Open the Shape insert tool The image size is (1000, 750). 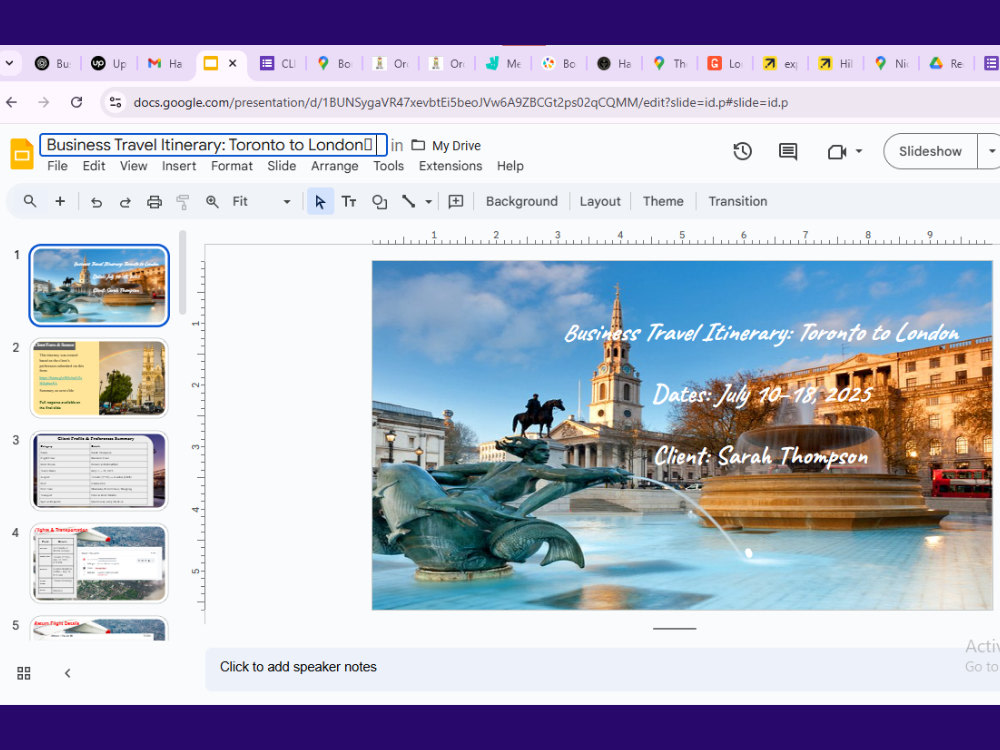click(379, 202)
